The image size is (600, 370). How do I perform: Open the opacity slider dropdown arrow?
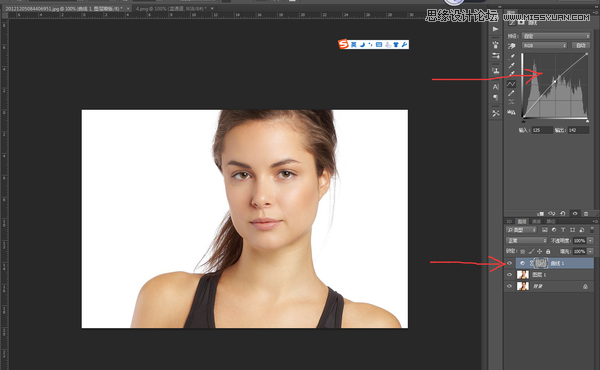[x=590, y=241]
